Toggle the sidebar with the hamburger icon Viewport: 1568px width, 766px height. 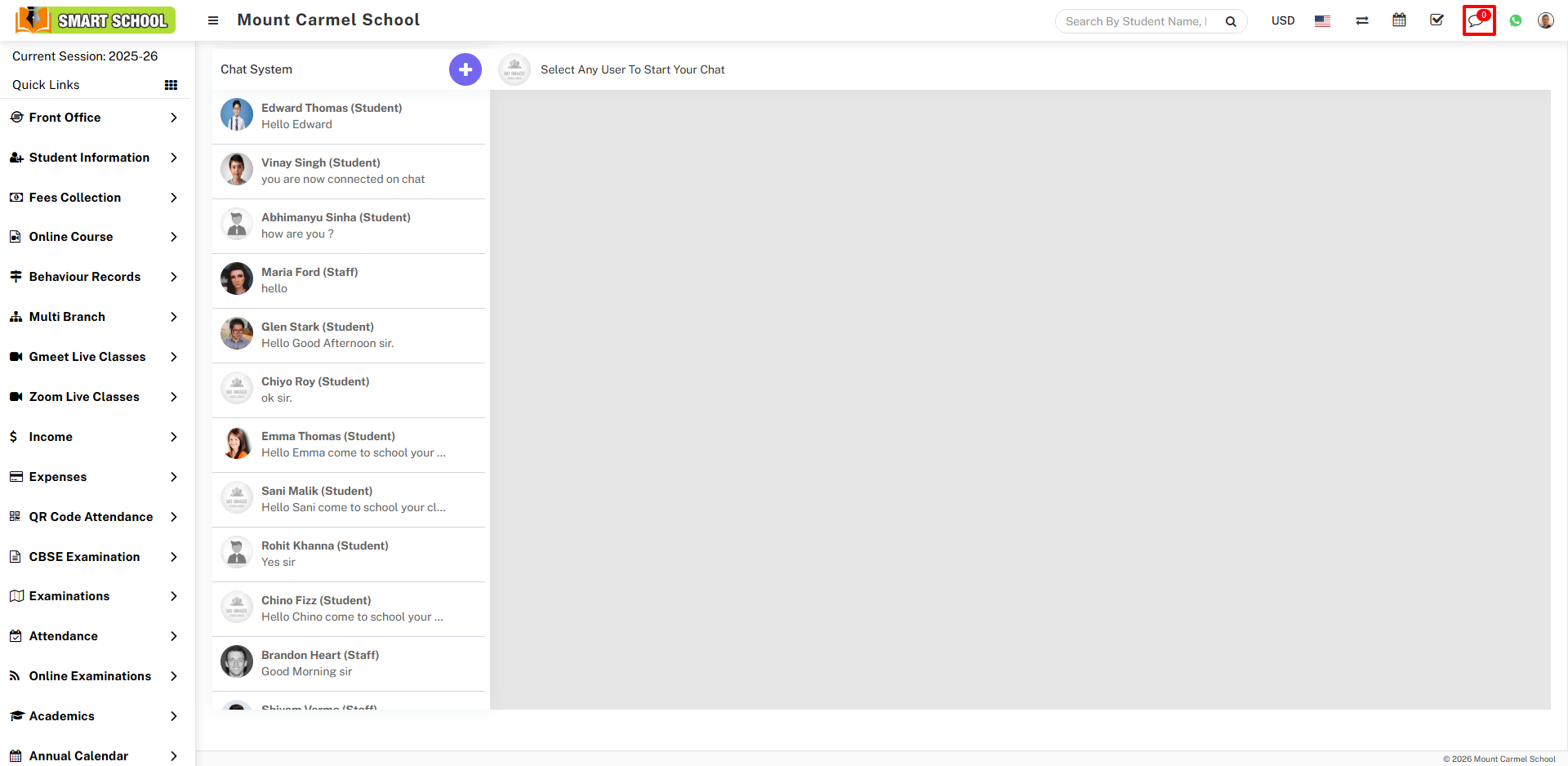(x=212, y=20)
